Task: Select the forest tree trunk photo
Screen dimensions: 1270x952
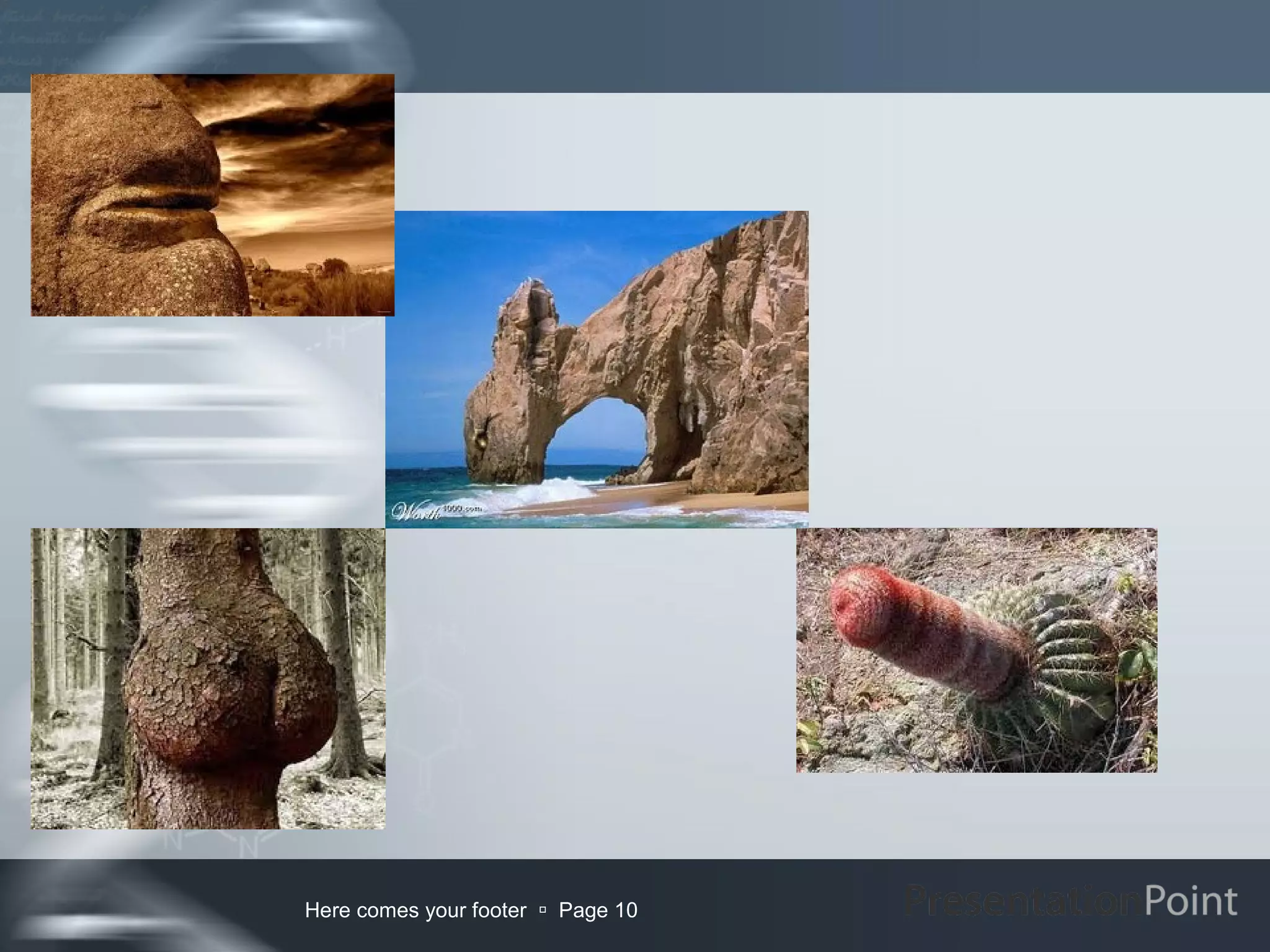Action: tap(208, 678)
